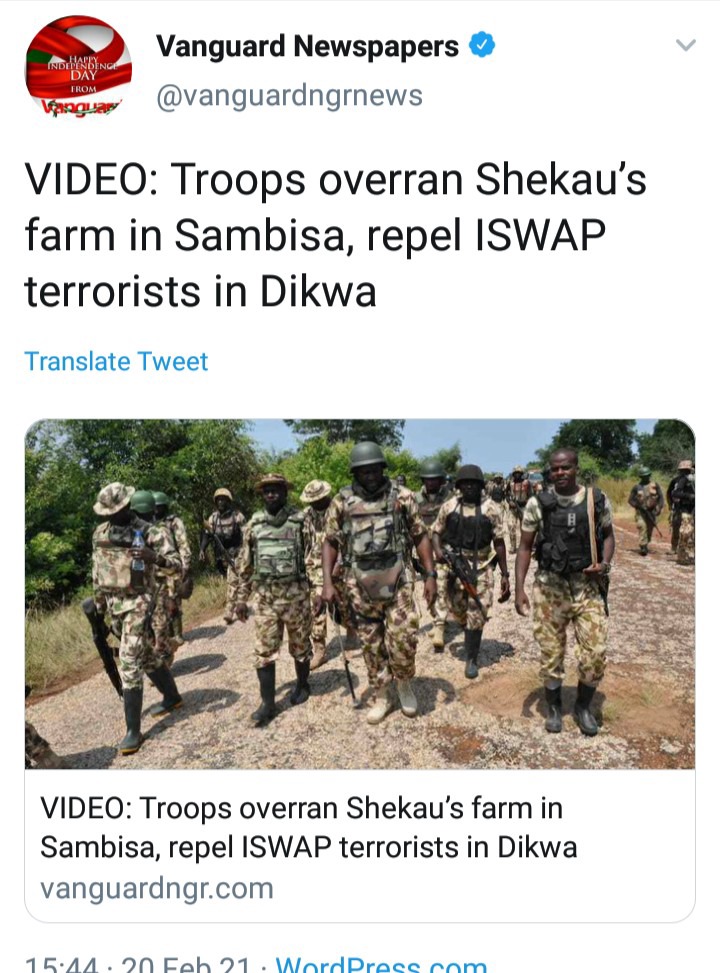Click the 20 Feb 21 date
Screen dimensions: 720x973
[x=186, y=965]
